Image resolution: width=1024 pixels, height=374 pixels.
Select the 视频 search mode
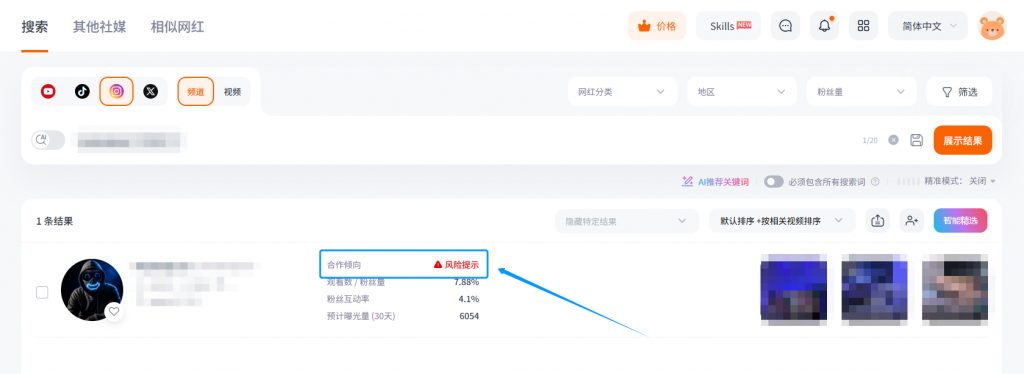(x=232, y=91)
